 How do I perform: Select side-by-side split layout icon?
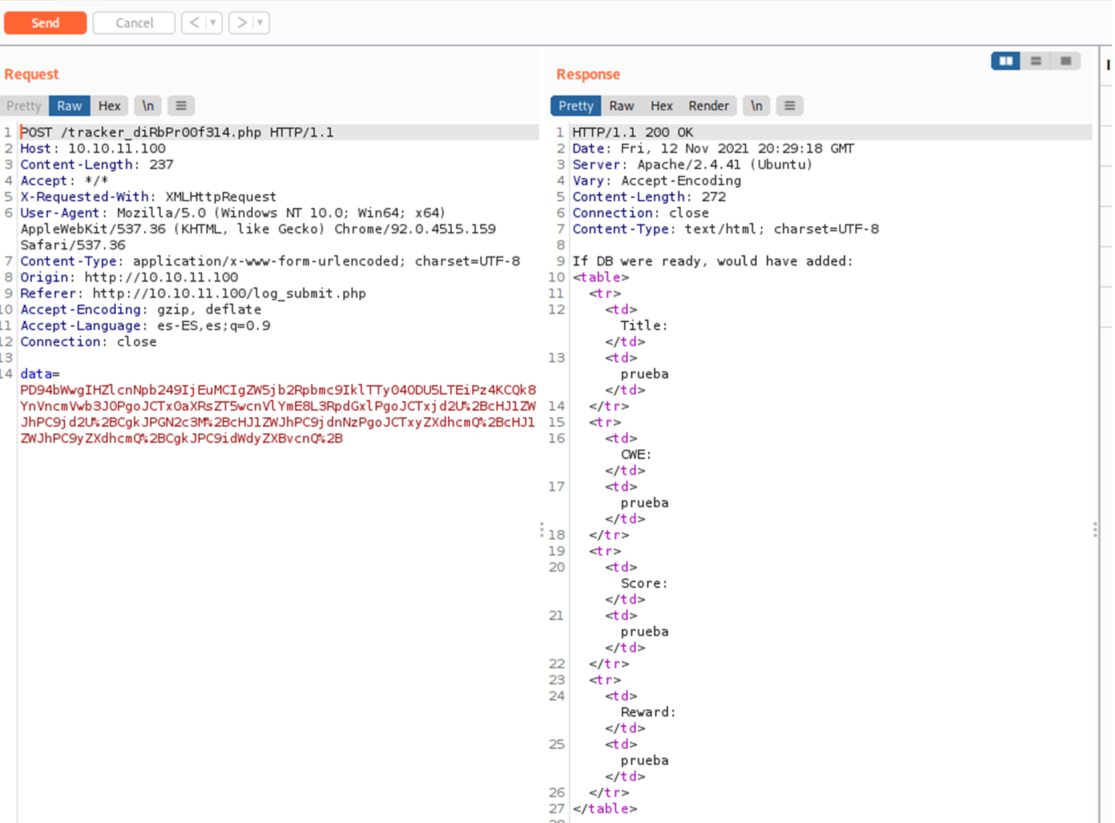1006,61
